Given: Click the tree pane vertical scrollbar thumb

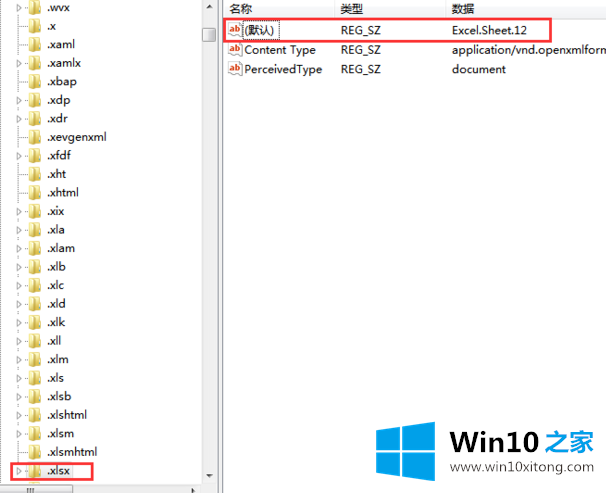Looking at the screenshot, I should click(209, 34).
